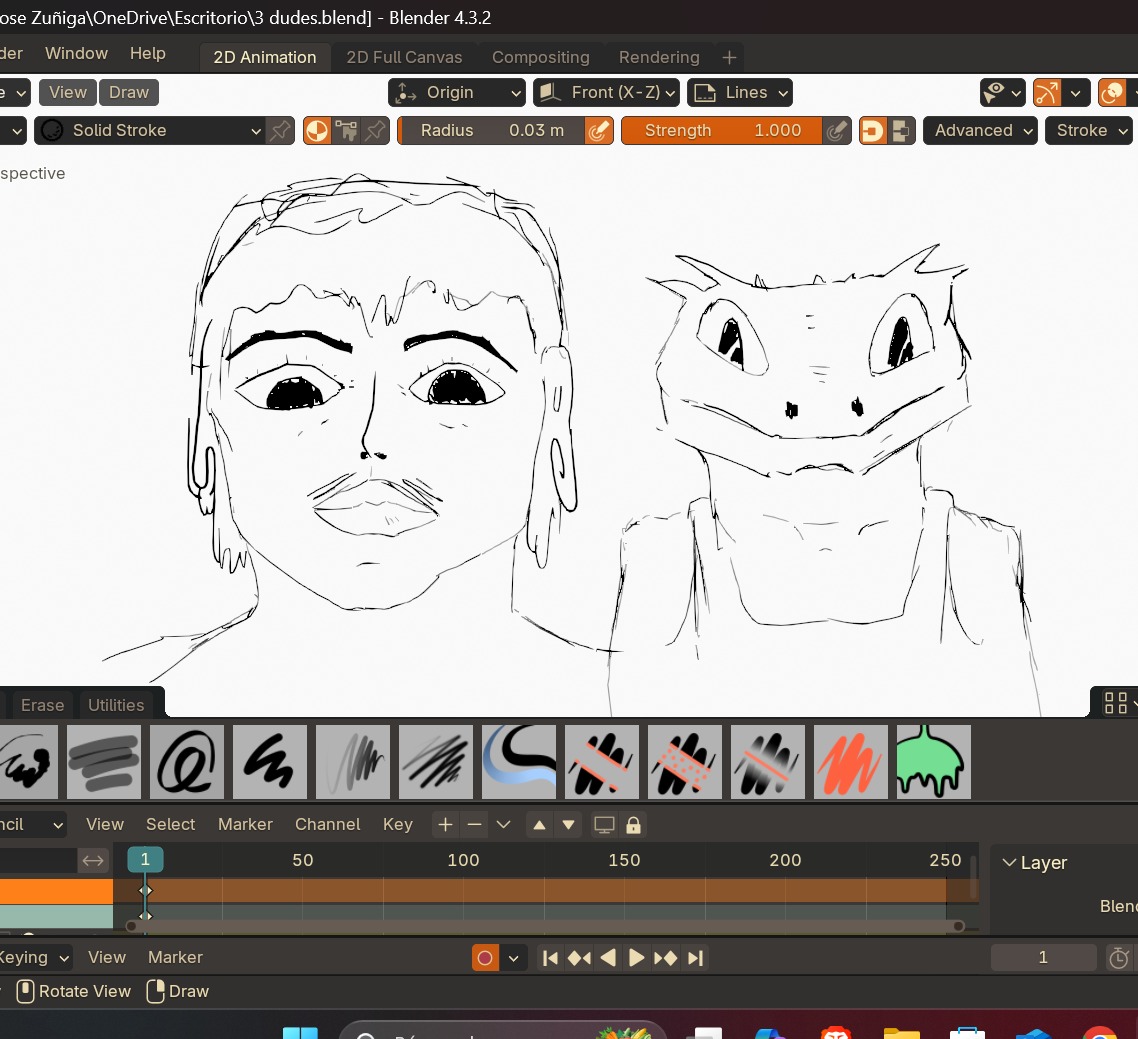This screenshot has width=1138, height=1039.
Task: Toggle layer isolate lock padlock icon
Action: tap(633, 825)
